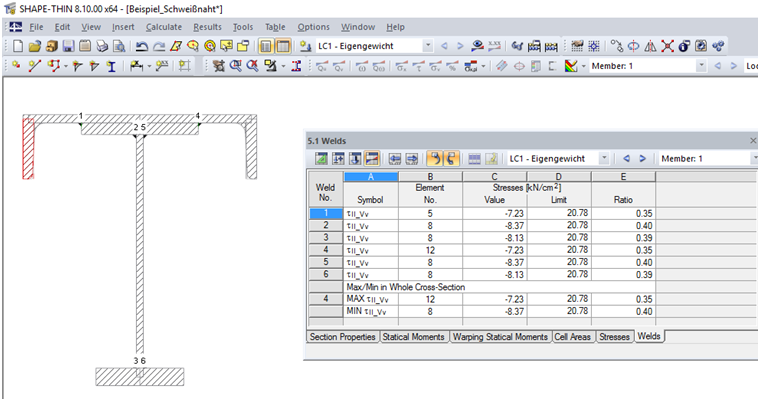Expand the color results icon dropdown arrow

(x=584, y=66)
